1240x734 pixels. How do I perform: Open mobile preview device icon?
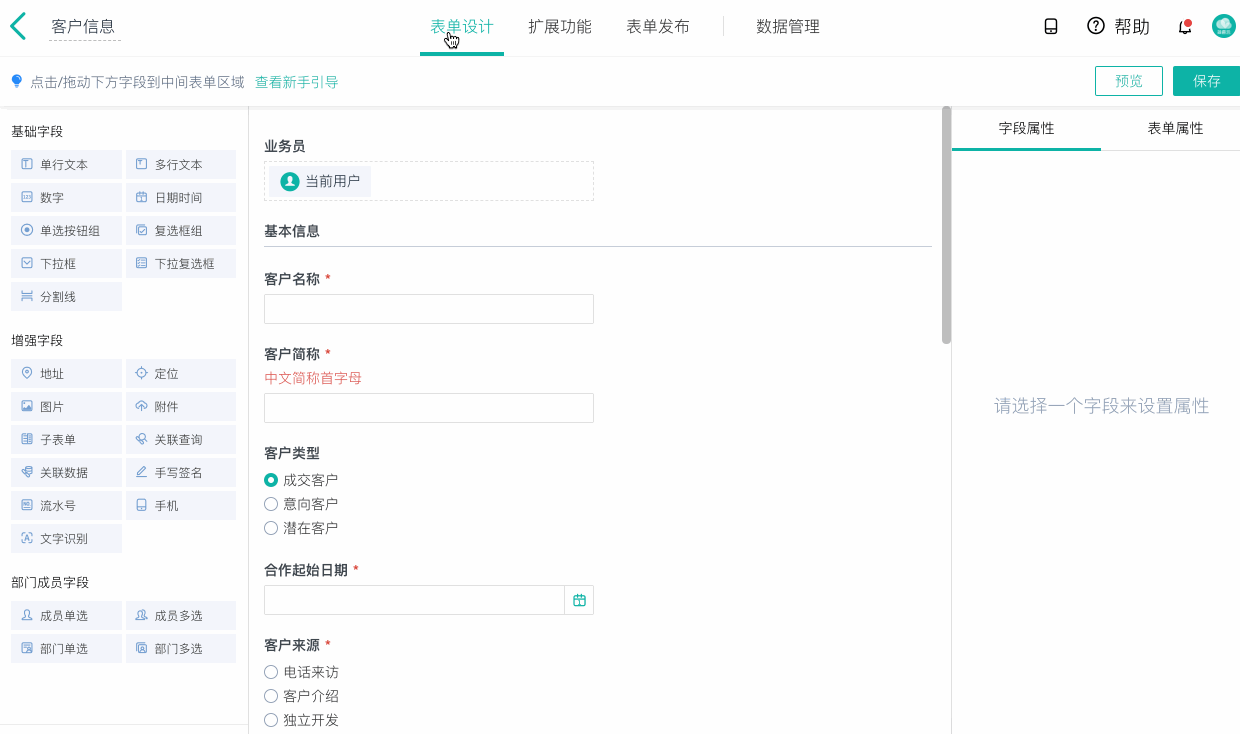[1051, 27]
